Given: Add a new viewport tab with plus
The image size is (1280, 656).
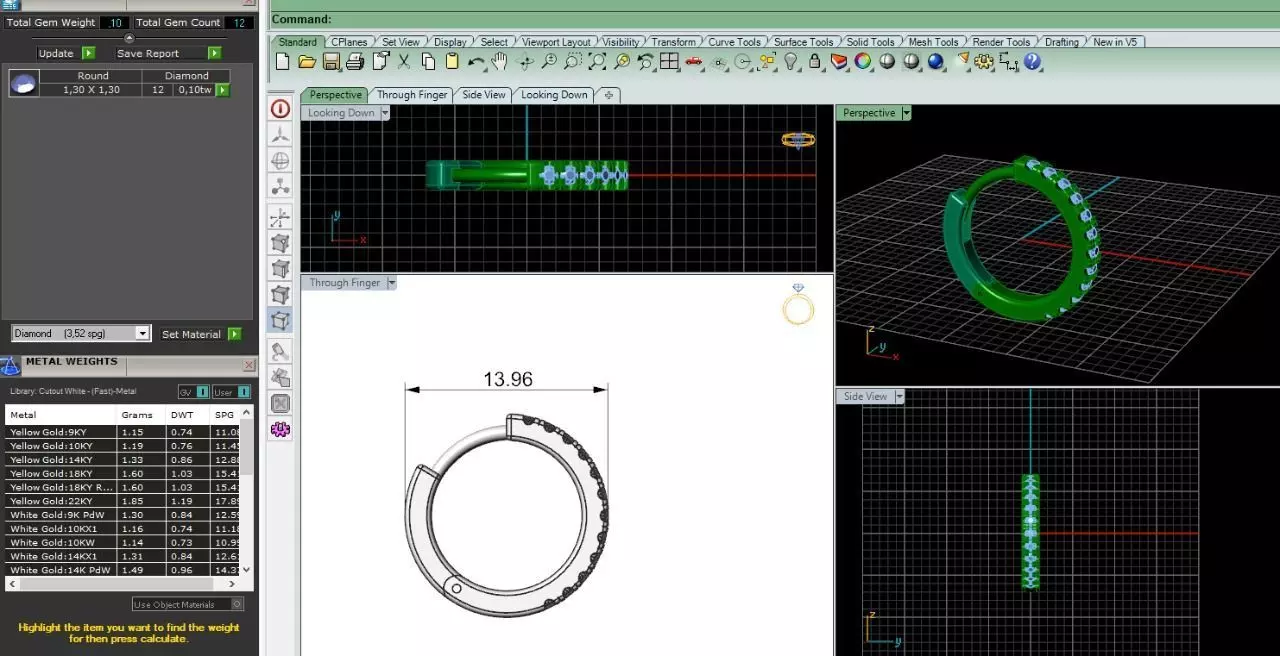Looking at the screenshot, I should coord(608,95).
